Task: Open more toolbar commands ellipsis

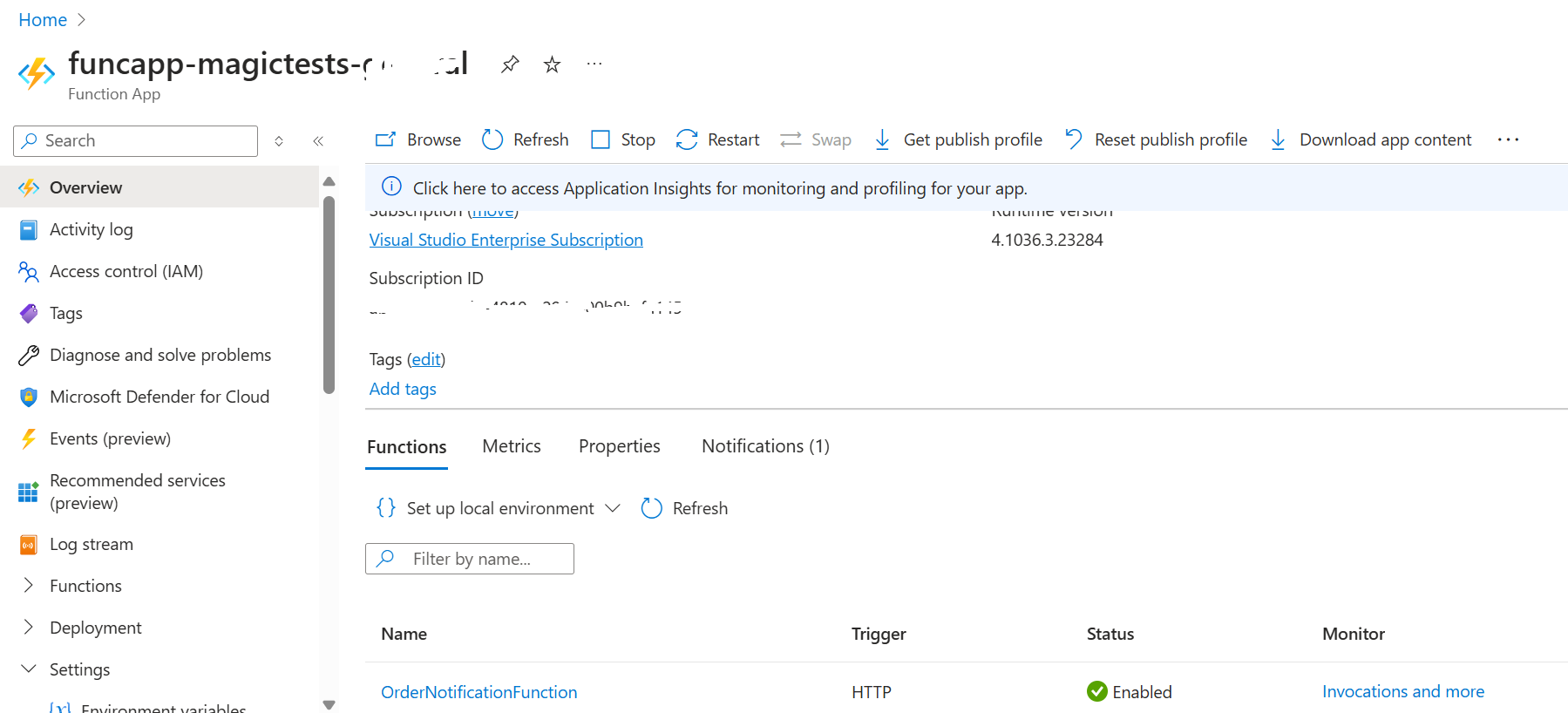Action: (1508, 139)
